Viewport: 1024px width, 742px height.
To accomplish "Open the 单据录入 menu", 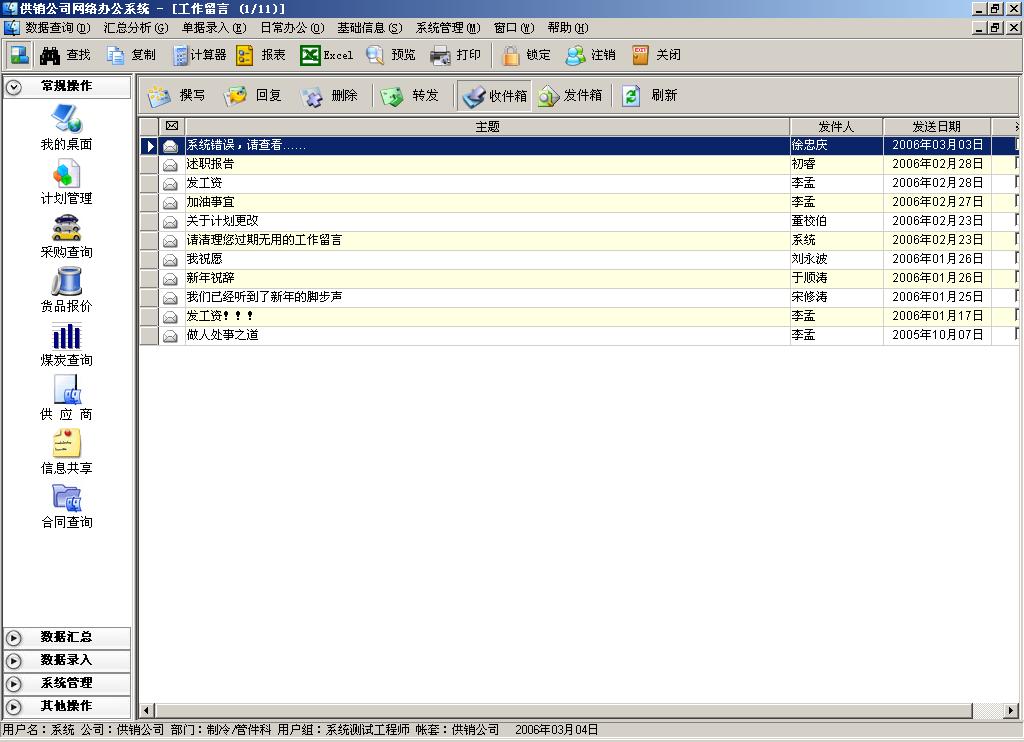I will click(x=214, y=28).
